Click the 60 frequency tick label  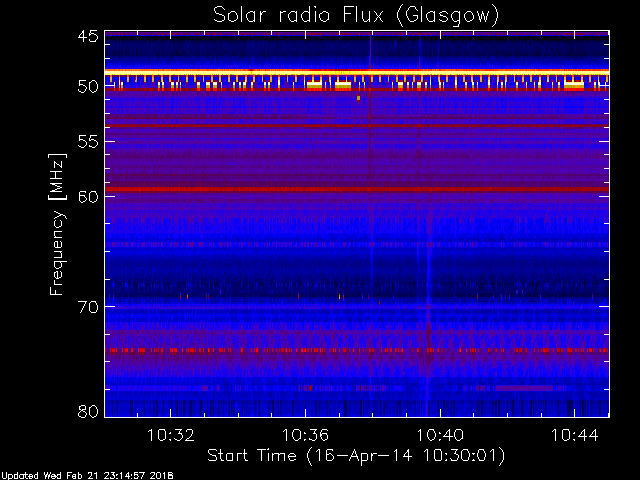tap(88, 197)
